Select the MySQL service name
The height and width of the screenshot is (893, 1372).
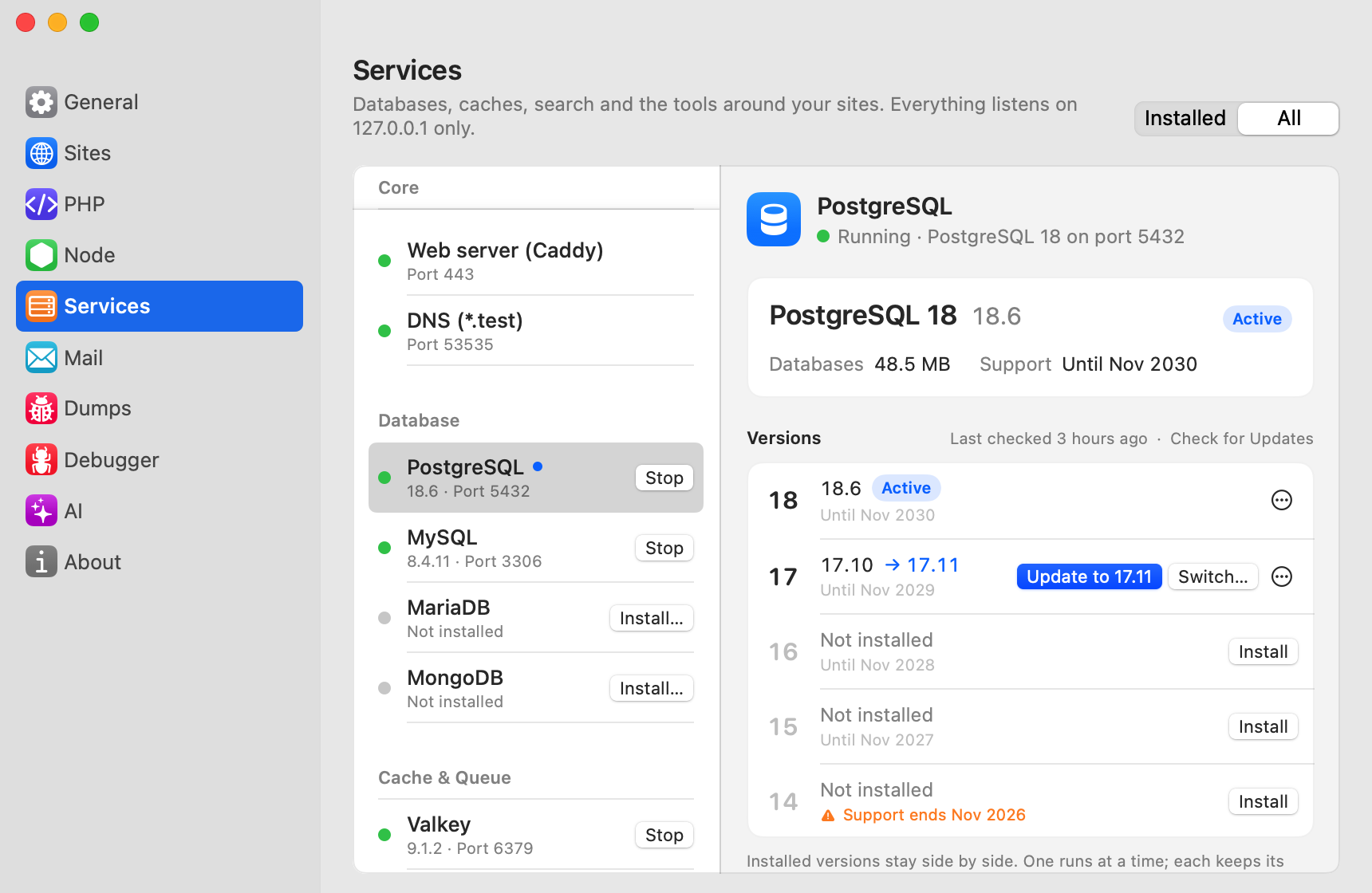coord(442,537)
